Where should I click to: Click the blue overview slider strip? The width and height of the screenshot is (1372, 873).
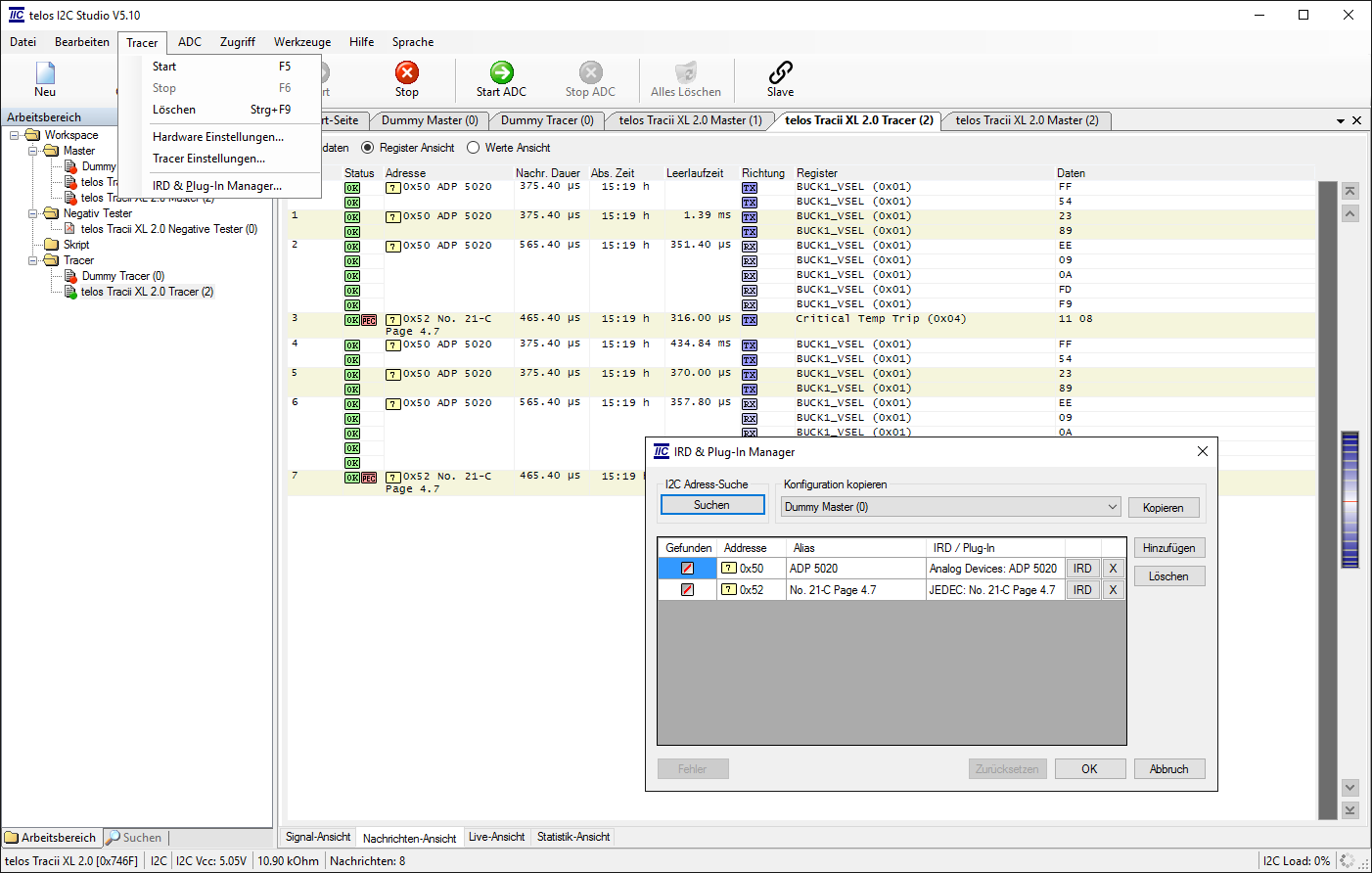1350,499
